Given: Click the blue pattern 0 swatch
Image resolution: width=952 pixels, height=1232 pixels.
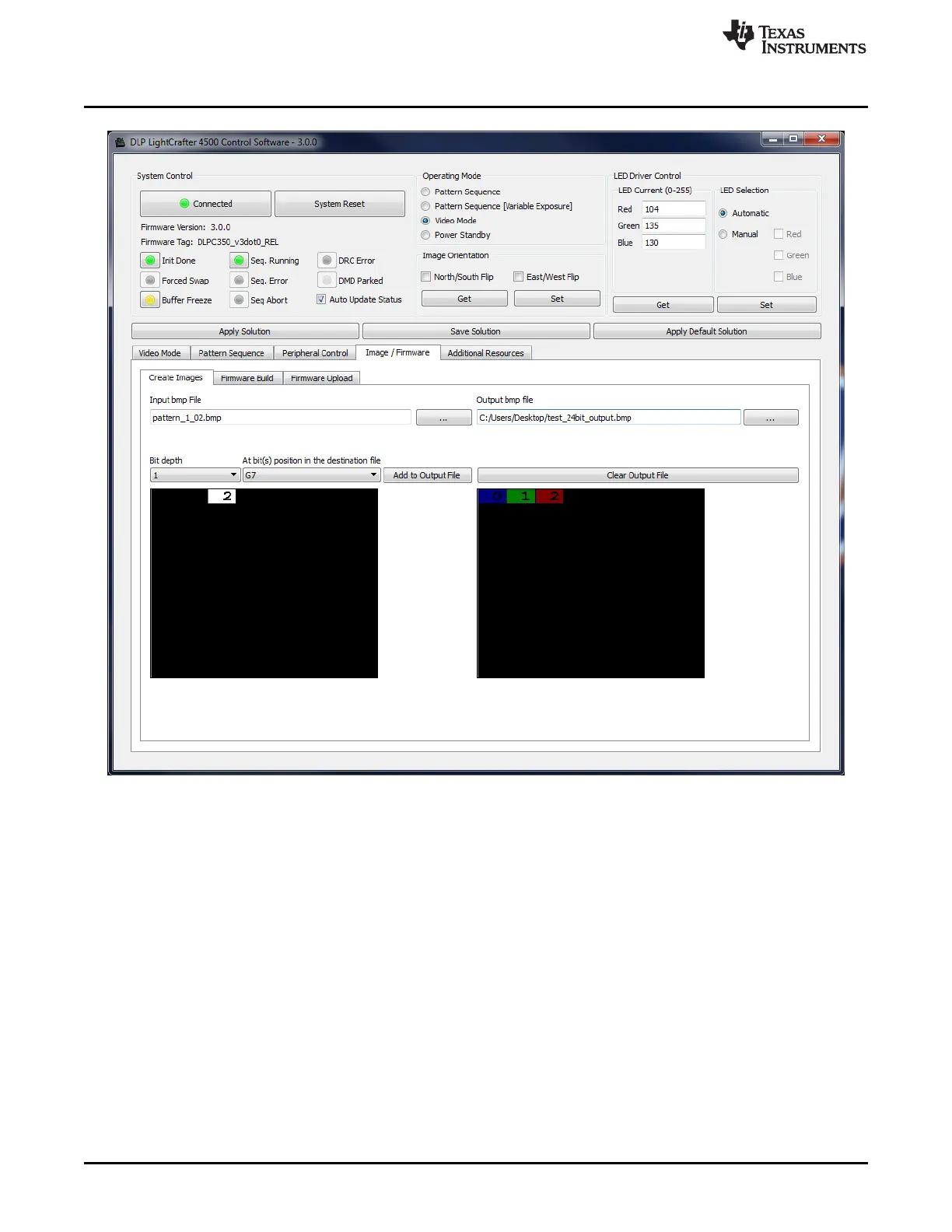Looking at the screenshot, I should (492, 496).
